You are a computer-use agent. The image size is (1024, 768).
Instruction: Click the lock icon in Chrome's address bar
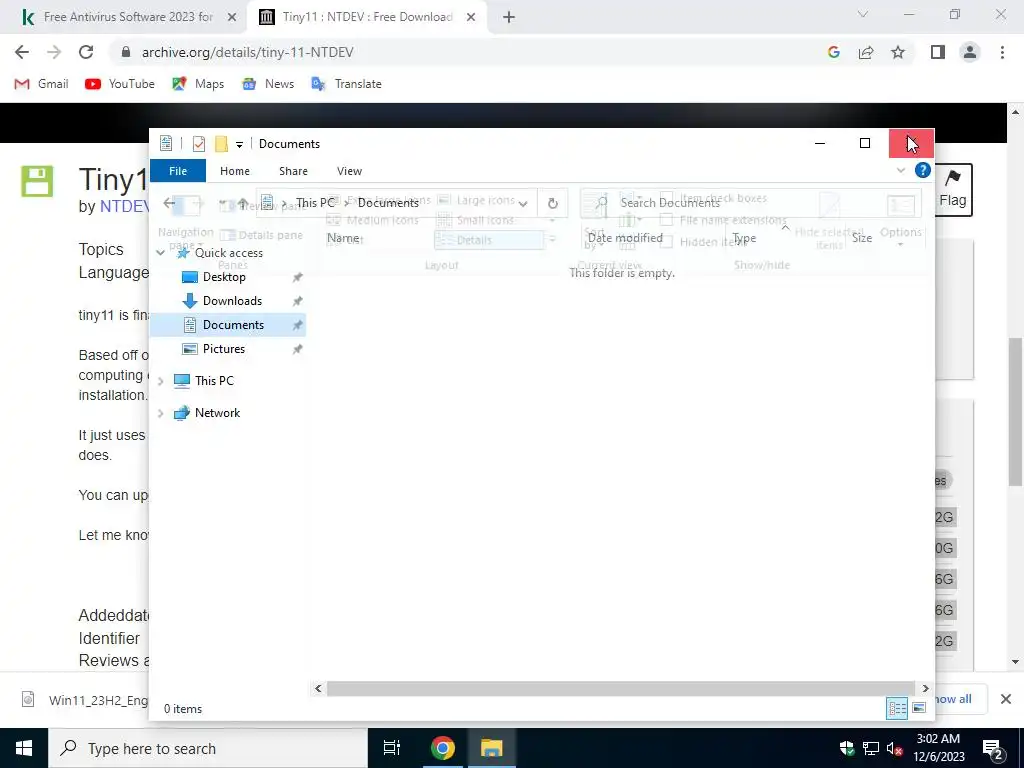pyautogui.click(x=126, y=52)
